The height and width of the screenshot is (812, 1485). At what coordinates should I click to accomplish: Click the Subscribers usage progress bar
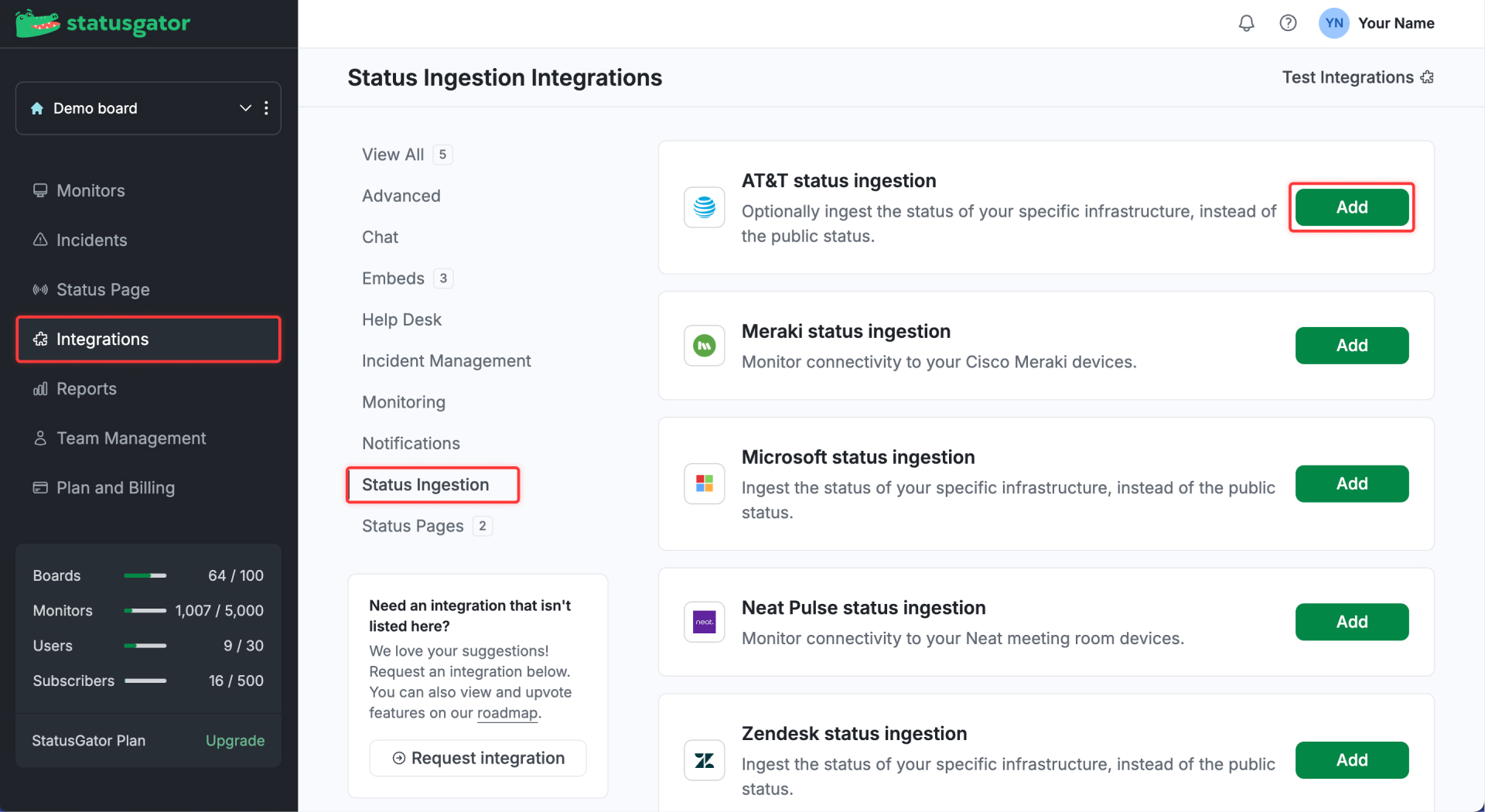pos(145,681)
